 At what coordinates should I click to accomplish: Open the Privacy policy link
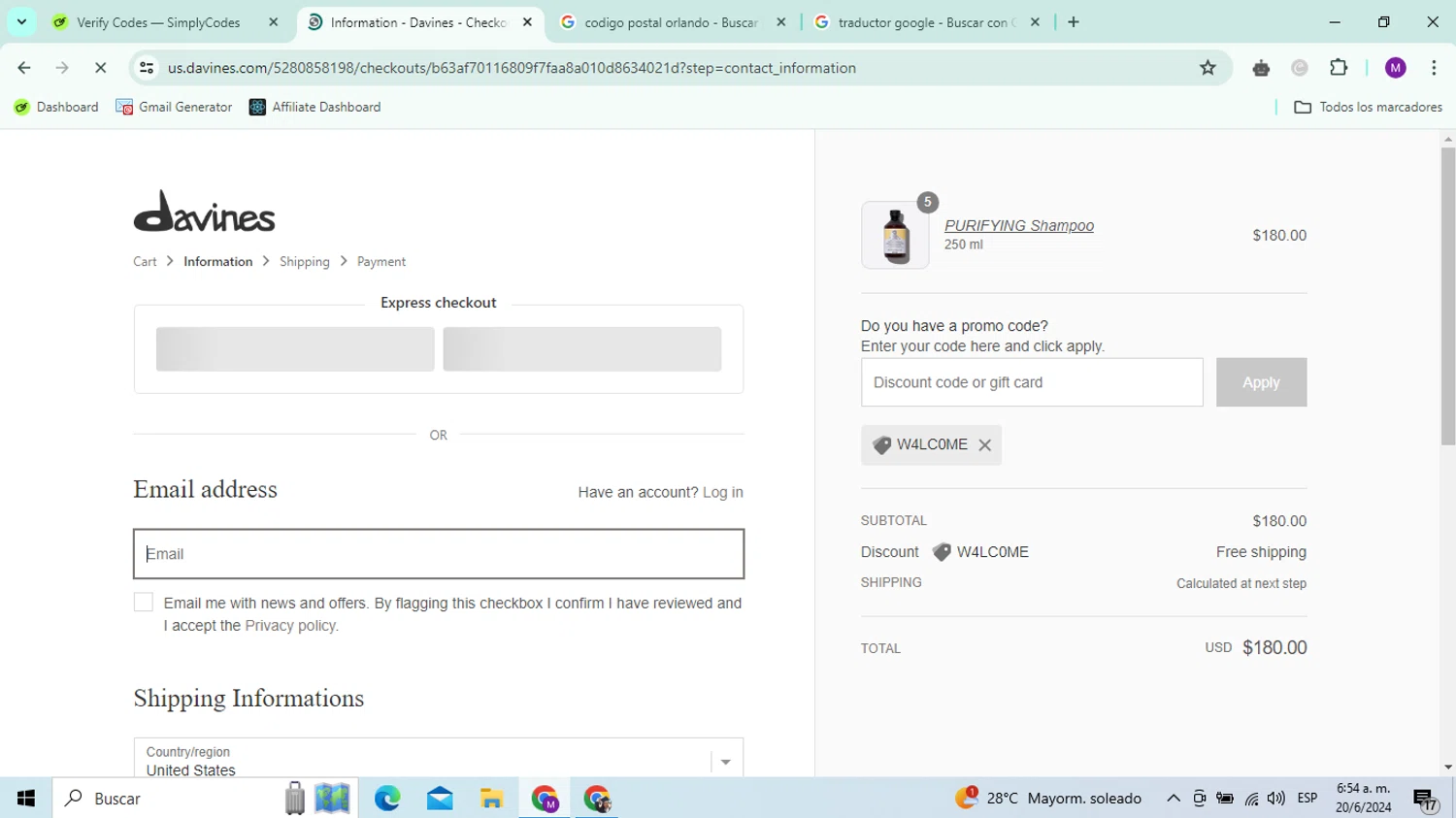(291, 626)
